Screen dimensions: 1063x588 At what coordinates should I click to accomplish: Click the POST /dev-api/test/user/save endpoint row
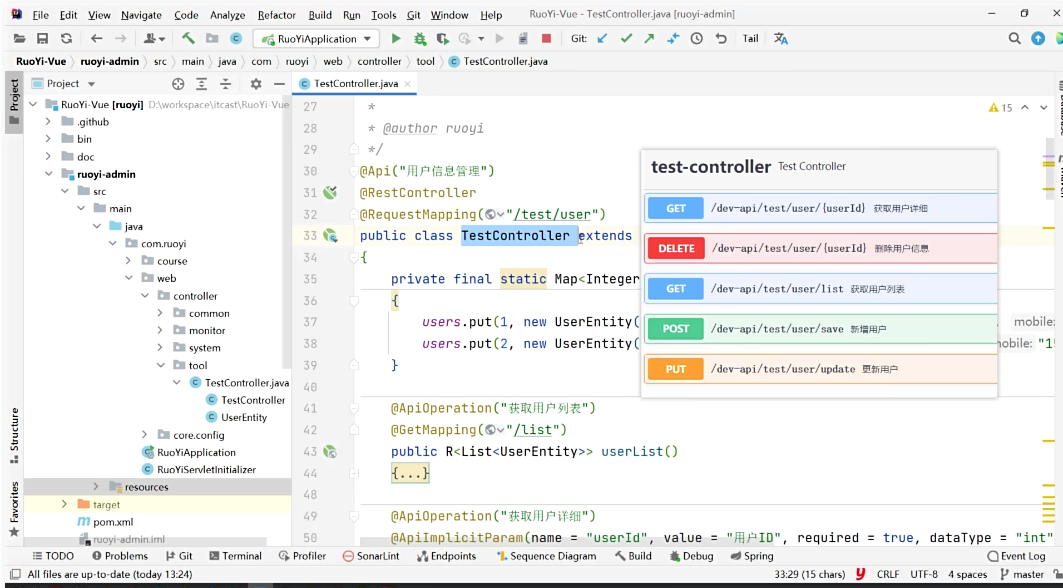point(820,329)
